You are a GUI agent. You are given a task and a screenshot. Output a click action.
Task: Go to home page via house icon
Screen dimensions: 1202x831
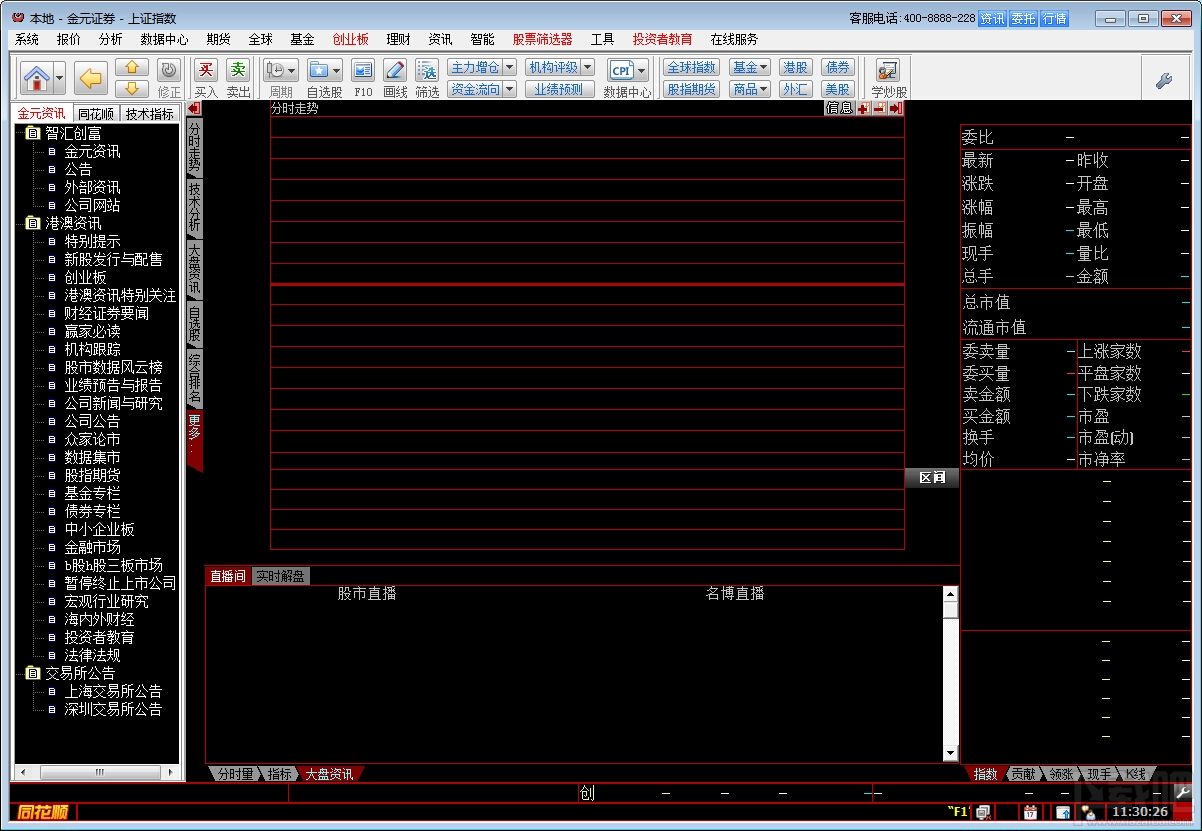36,77
